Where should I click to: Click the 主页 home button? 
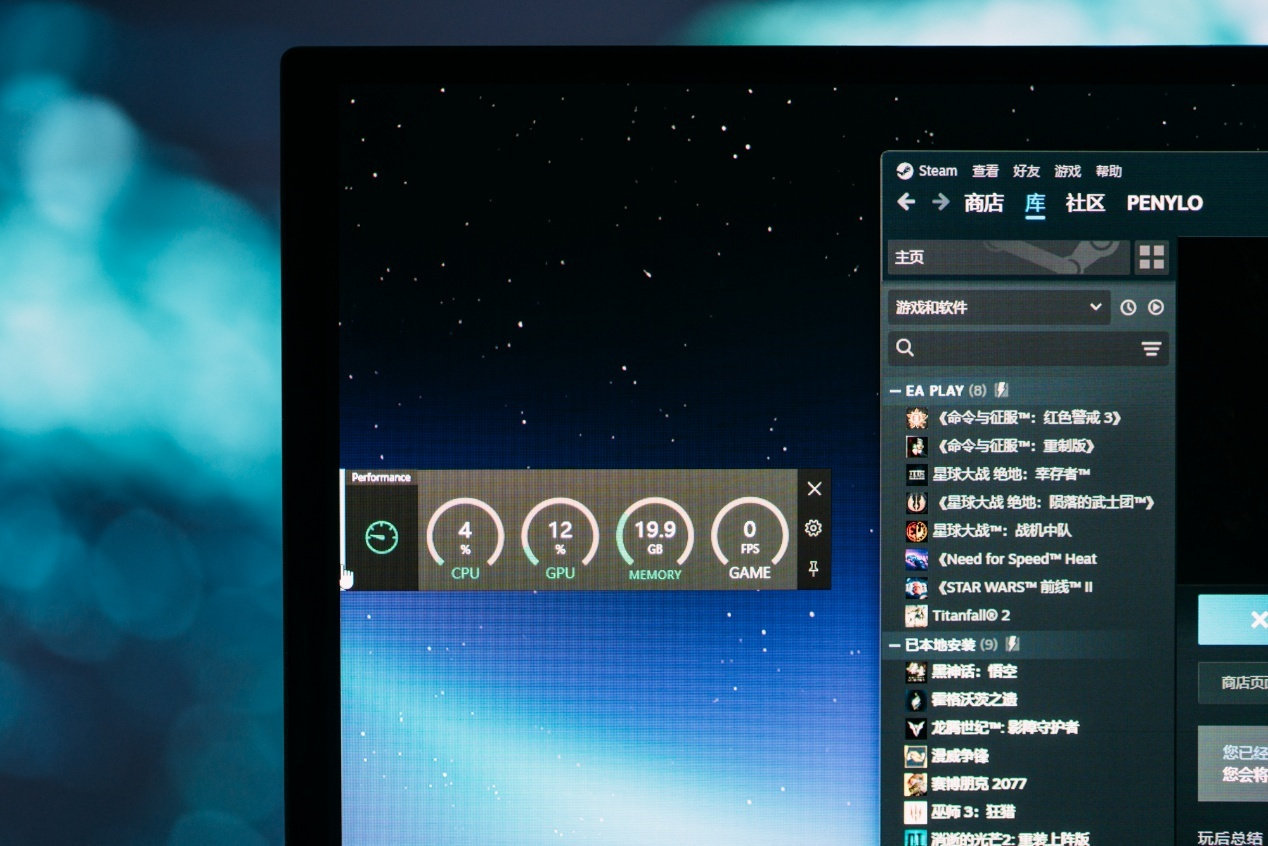click(1009, 257)
